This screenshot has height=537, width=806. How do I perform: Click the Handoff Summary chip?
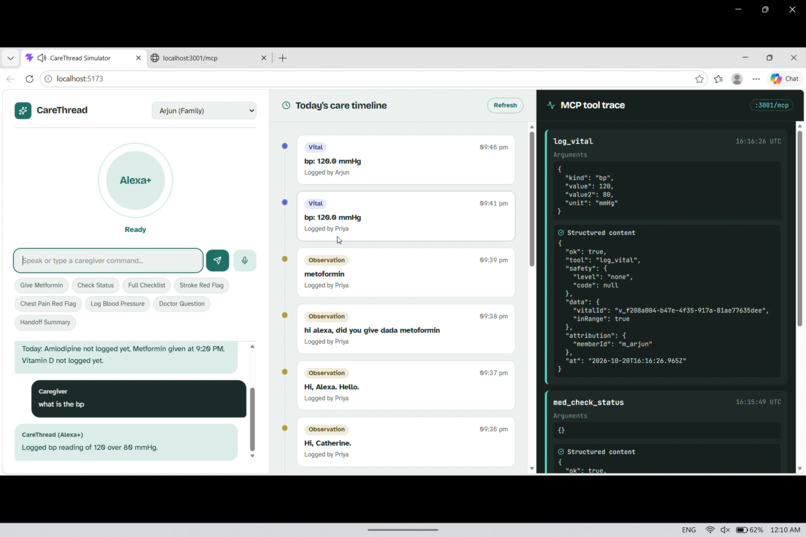[x=45, y=322]
